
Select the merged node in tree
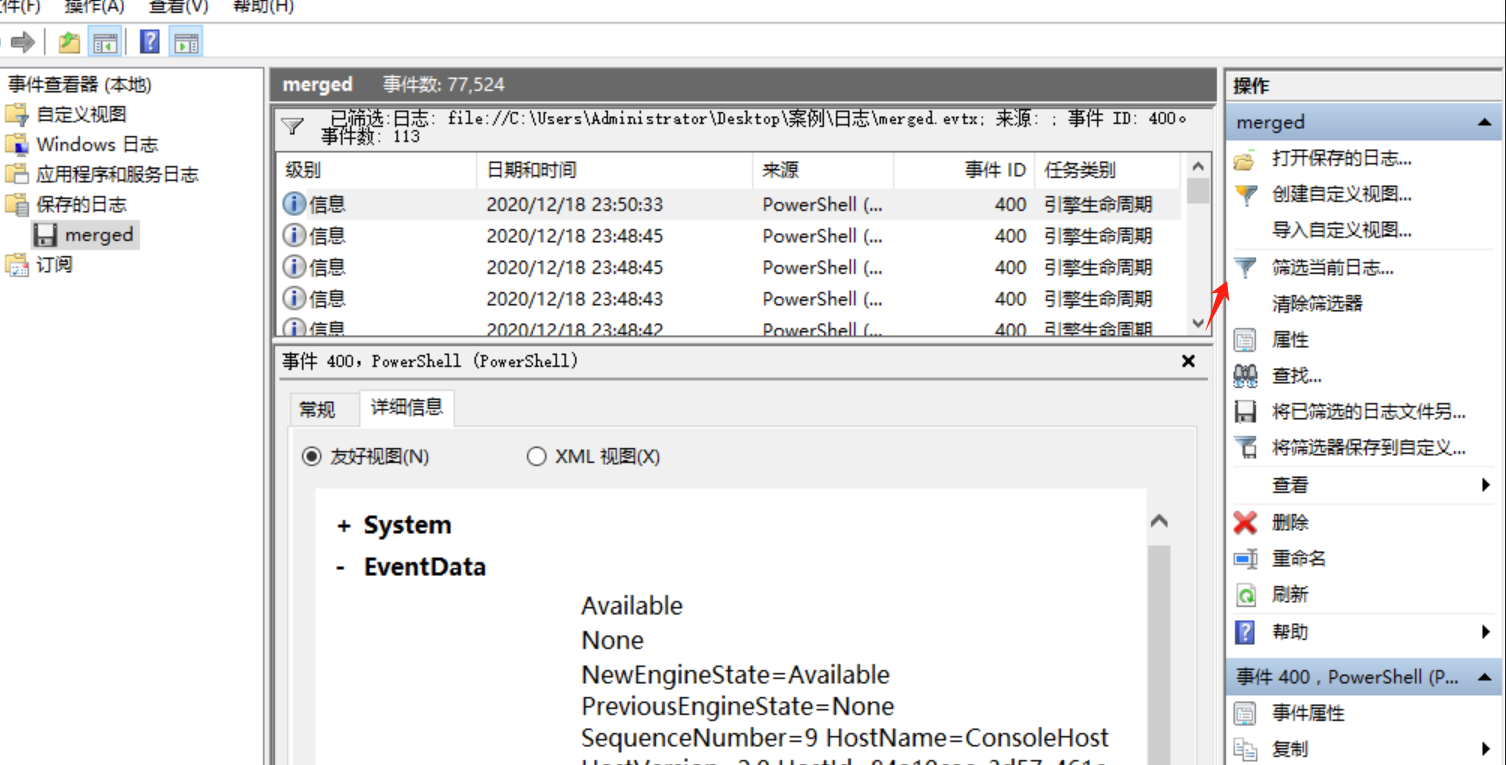pyautogui.click(x=99, y=234)
